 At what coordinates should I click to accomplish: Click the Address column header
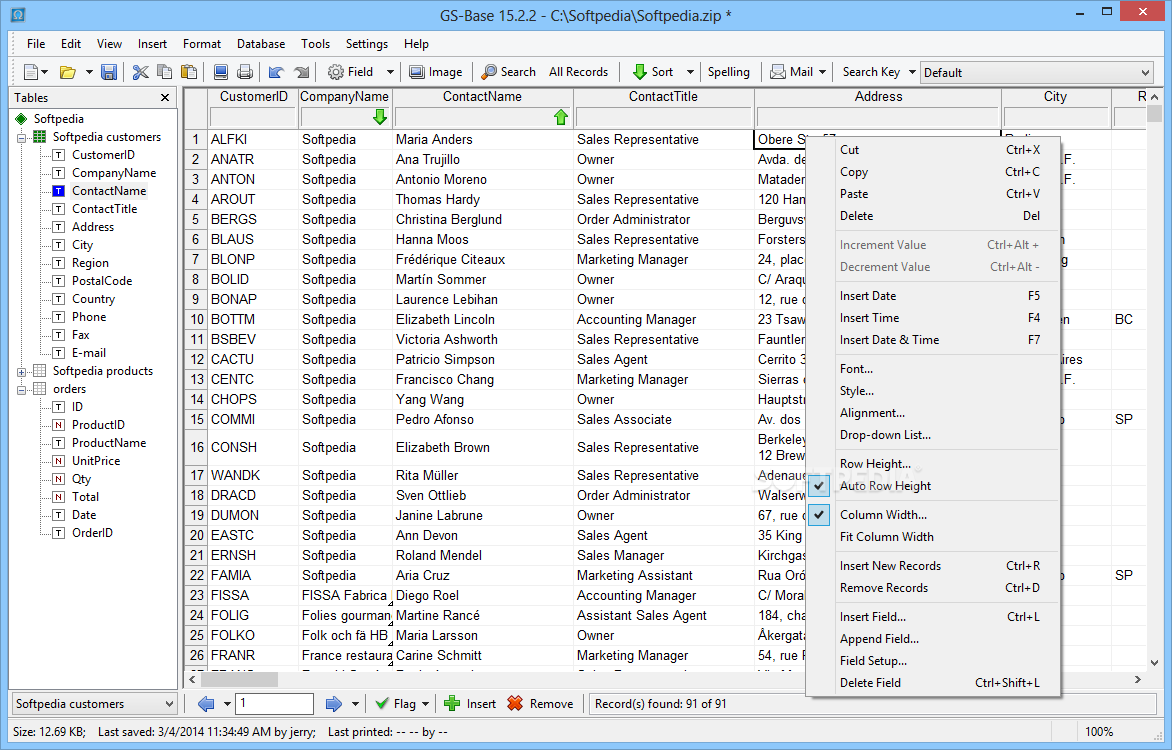(878, 97)
